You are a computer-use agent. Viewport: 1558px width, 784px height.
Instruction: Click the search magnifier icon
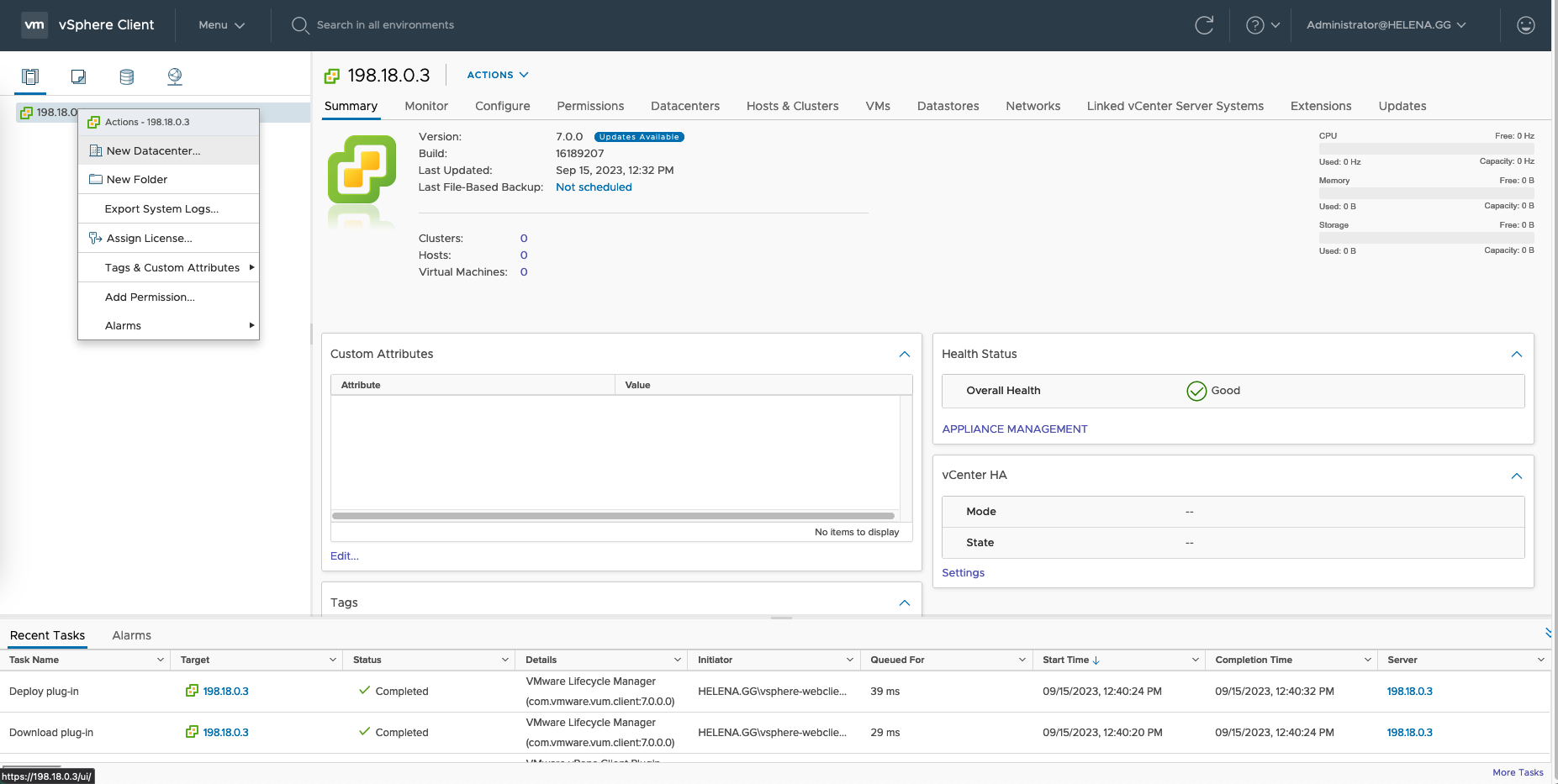300,25
